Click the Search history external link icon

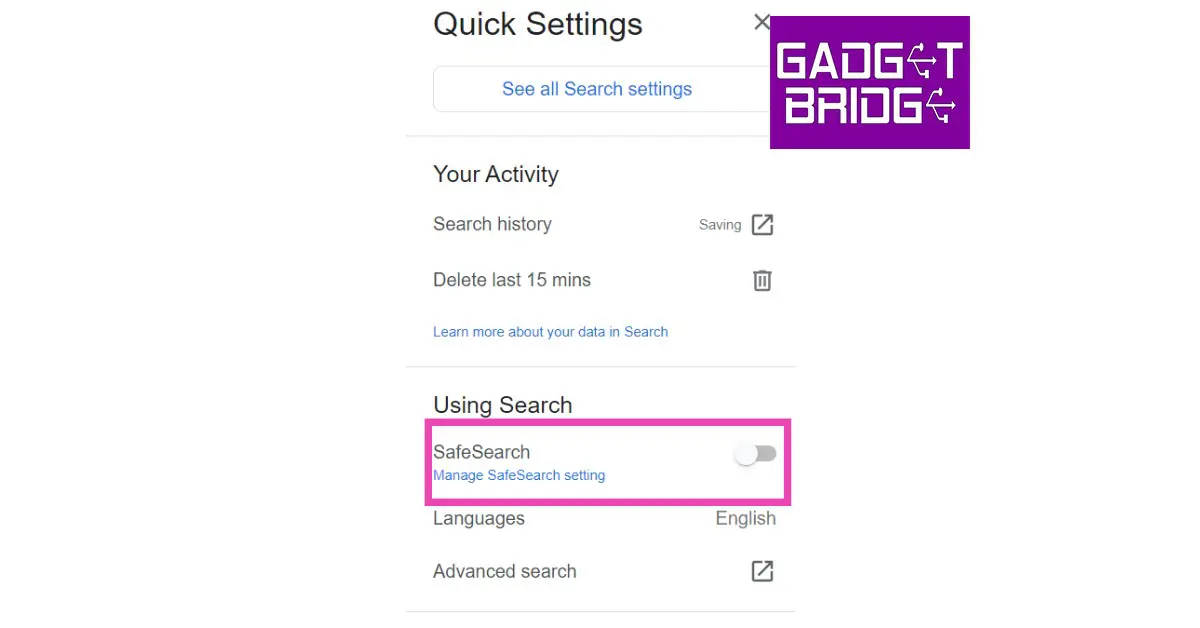pos(762,225)
